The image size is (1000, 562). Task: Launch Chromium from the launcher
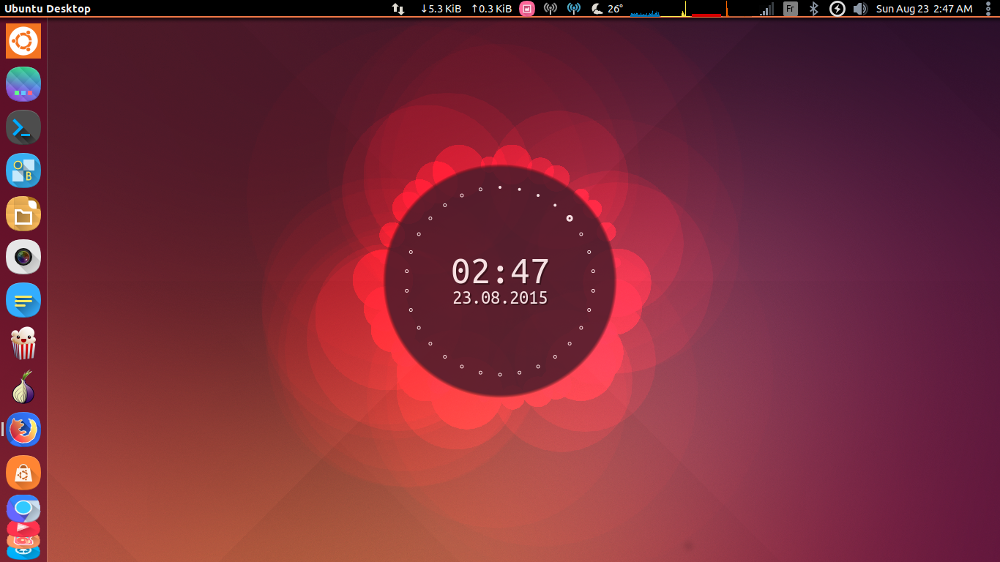click(24, 508)
